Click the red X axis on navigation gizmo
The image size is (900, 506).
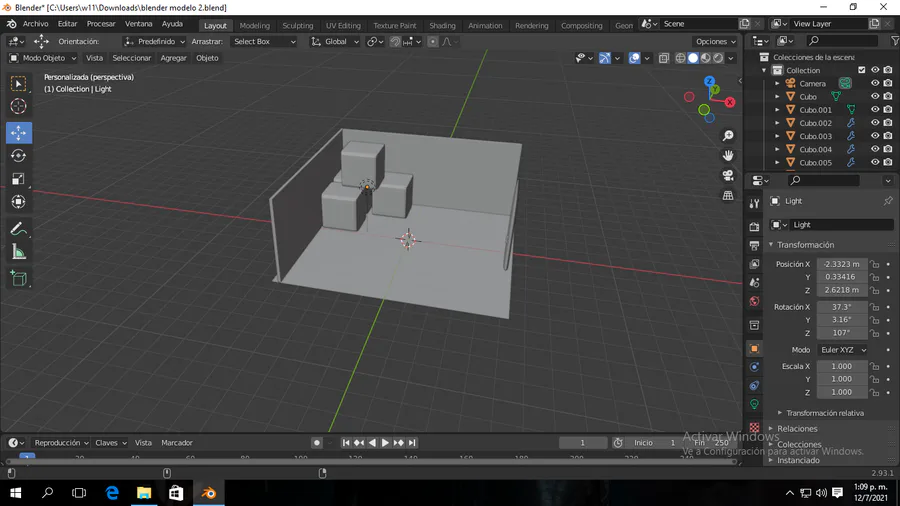730,102
